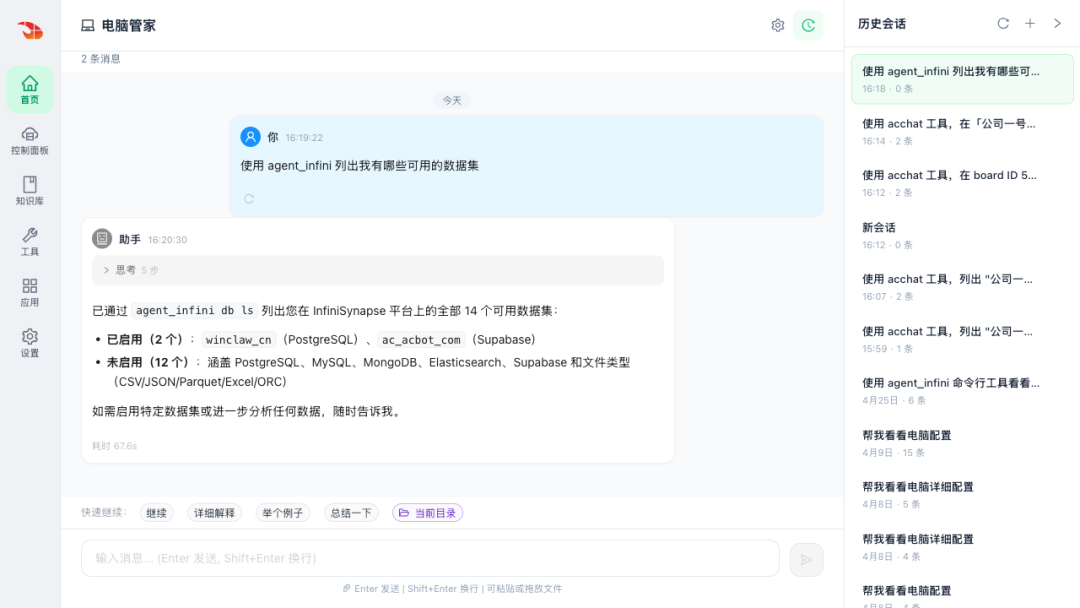Click the agent_infini db ls command text

[194, 311]
